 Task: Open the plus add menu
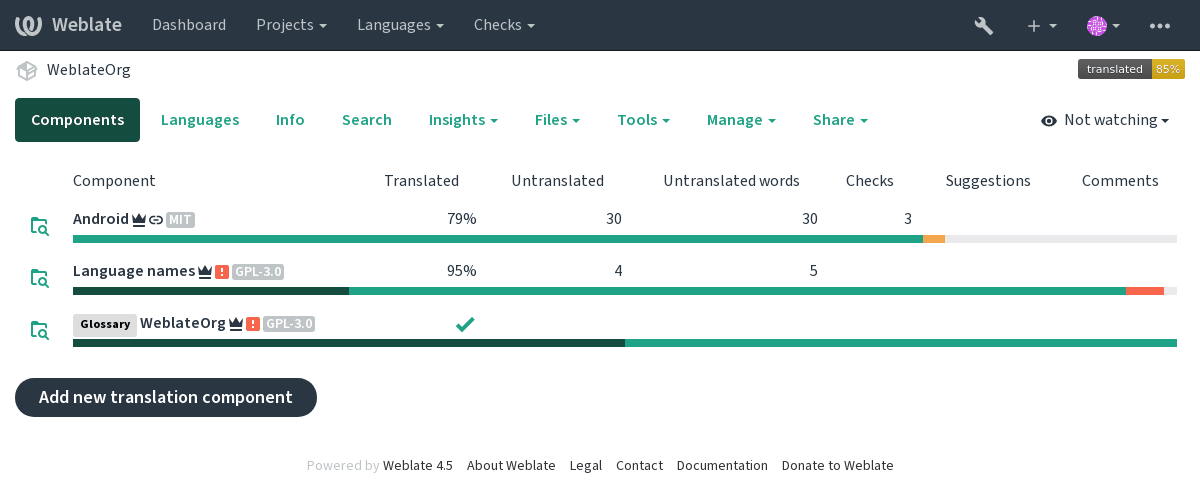1041,25
